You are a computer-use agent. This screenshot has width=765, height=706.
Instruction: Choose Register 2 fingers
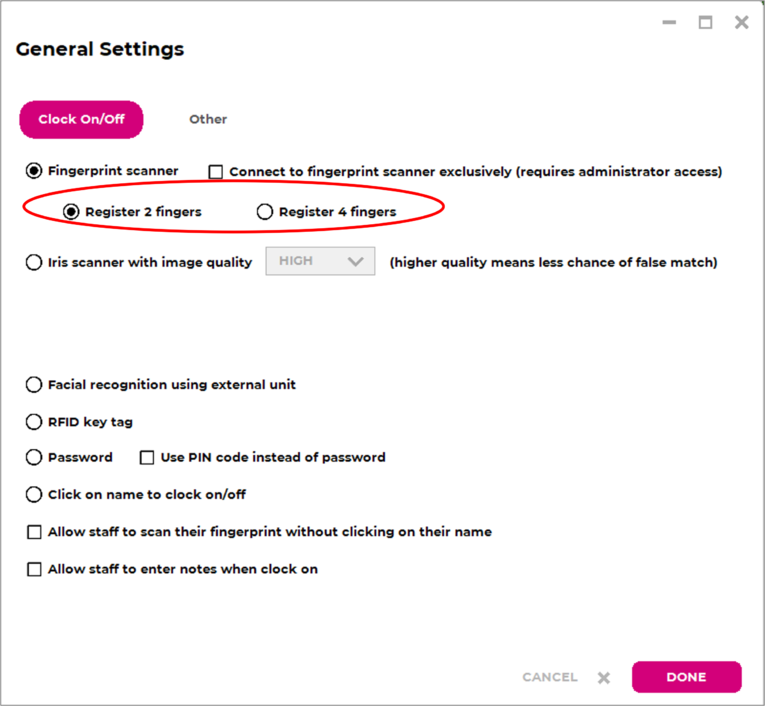point(71,212)
